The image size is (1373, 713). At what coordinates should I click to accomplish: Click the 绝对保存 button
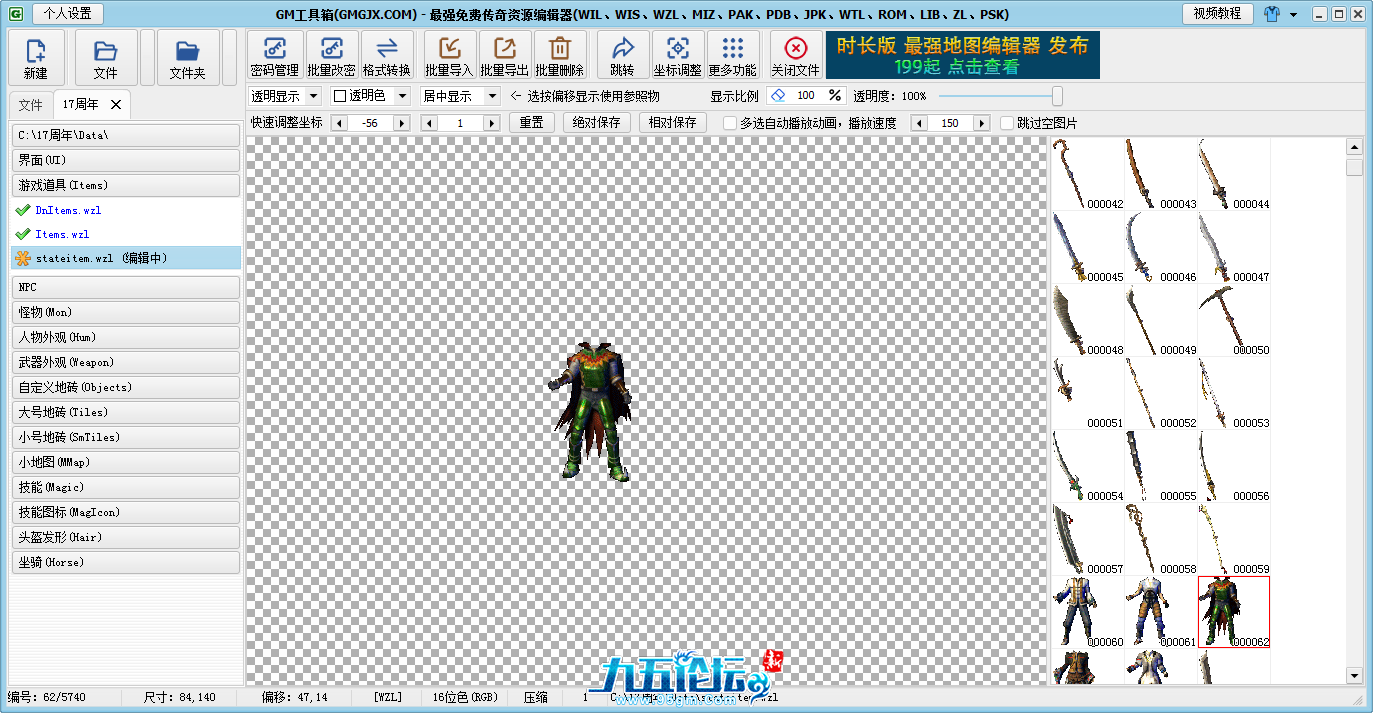point(597,123)
